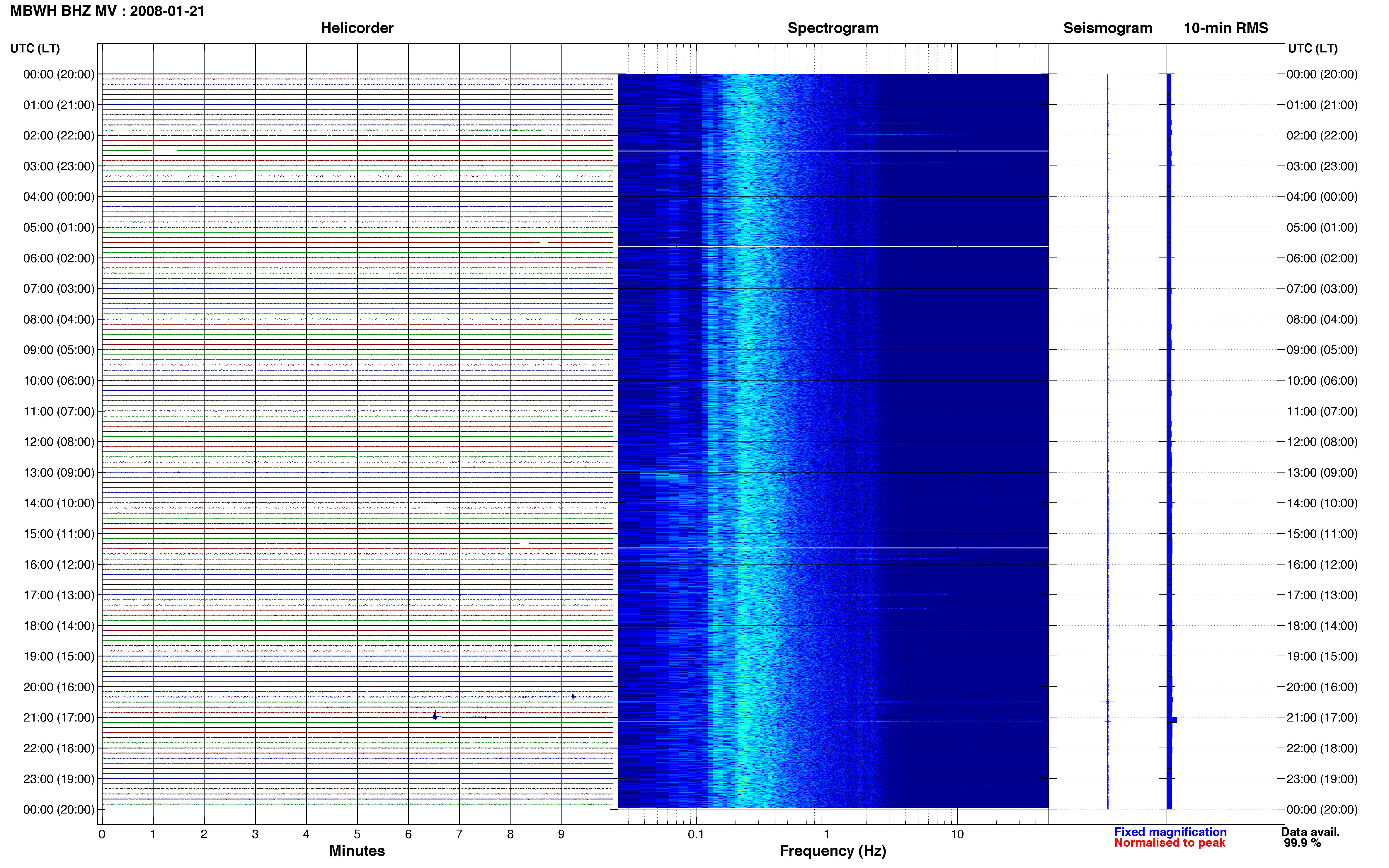This screenshot has height=868, width=1389.
Task: Click the left 21:00 (17:00) time label
Action: tap(59, 718)
